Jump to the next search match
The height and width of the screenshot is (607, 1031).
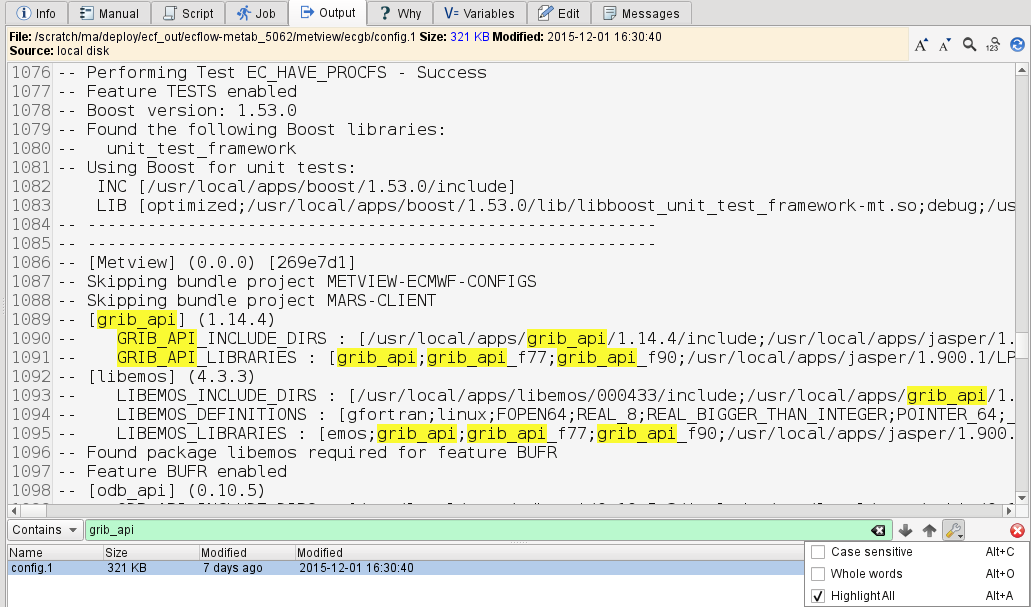click(x=906, y=531)
